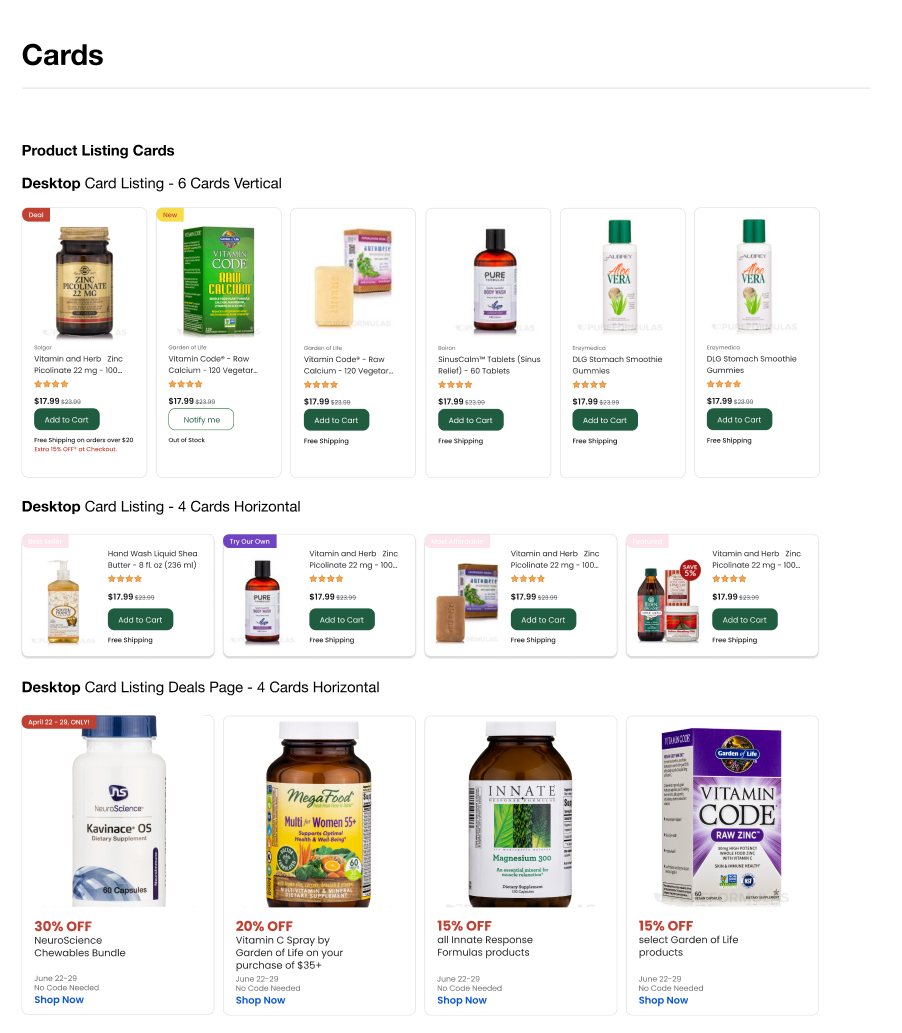This screenshot has height=1033, width=902.
Task: Click Notify me for out-of-stock Raw Calcium
Action: pyautogui.click(x=201, y=420)
